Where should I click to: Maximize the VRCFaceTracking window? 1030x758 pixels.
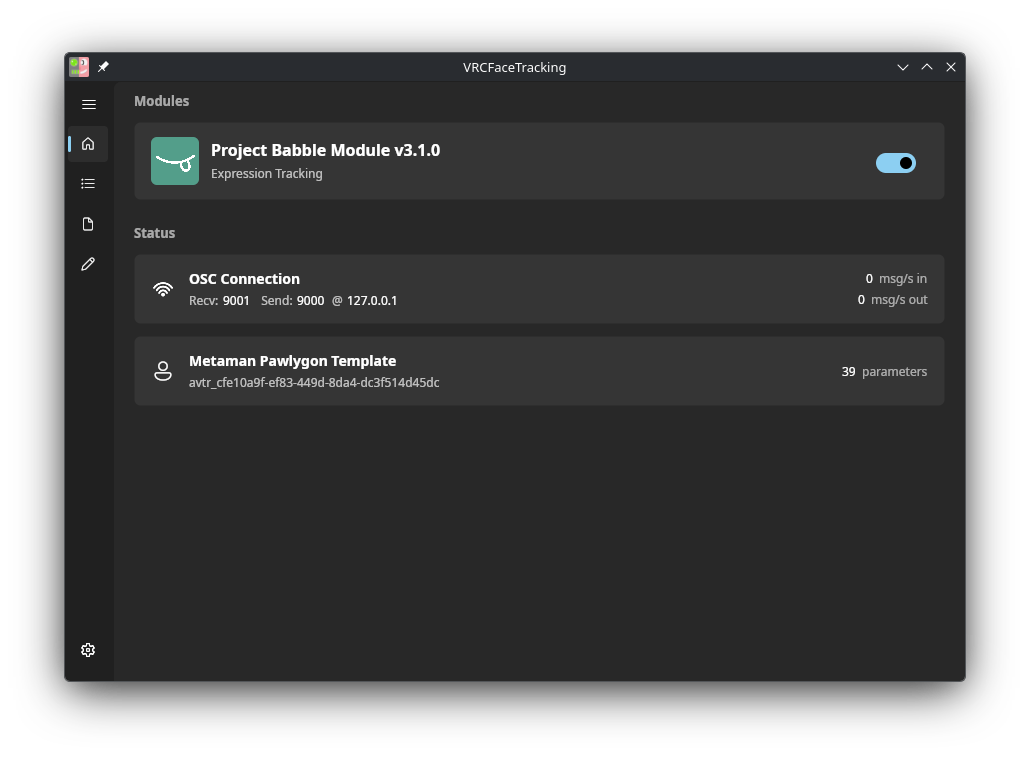[x=927, y=67]
